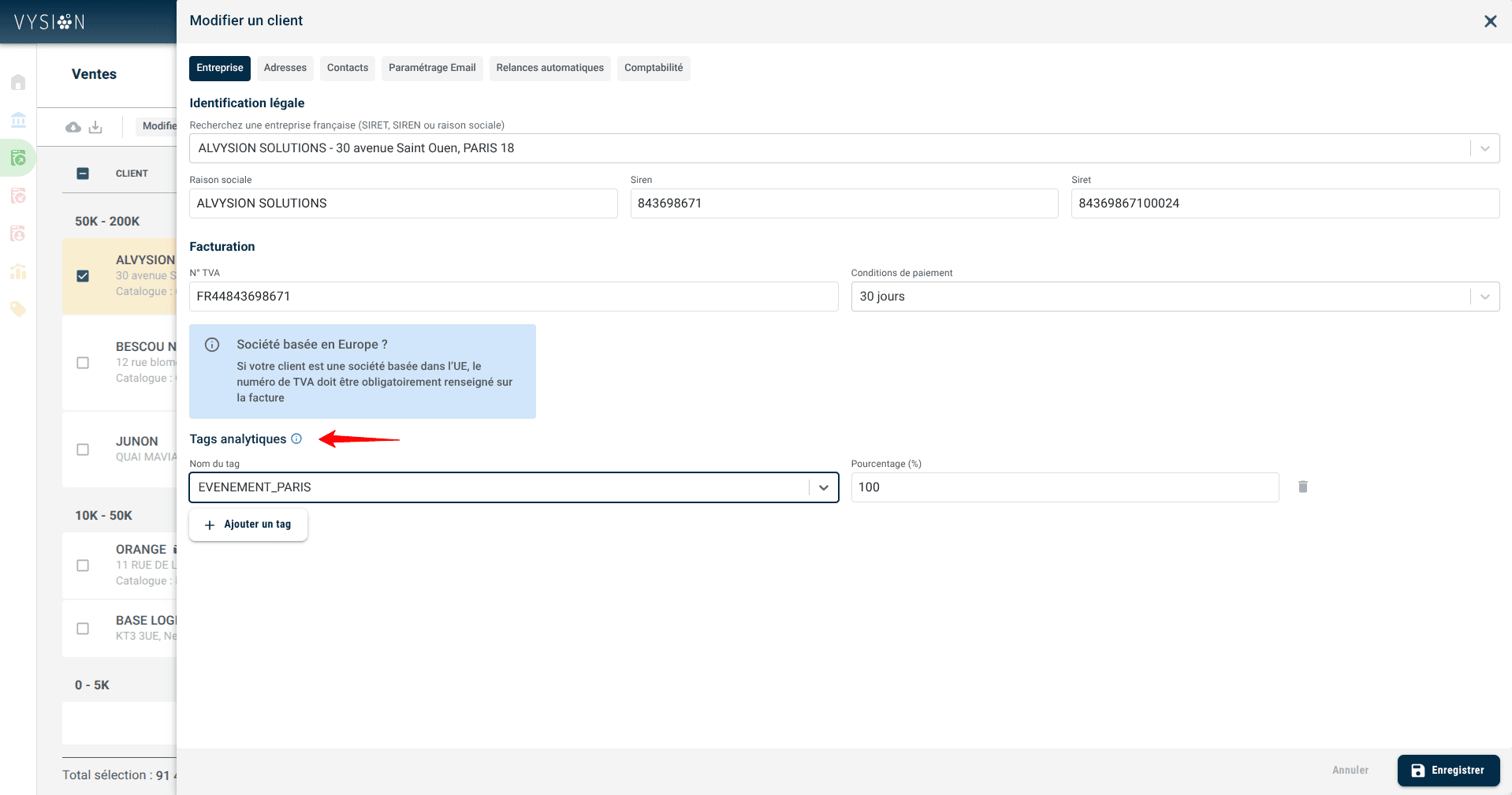Open the red purchases icon in the sidebar

click(18, 196)
